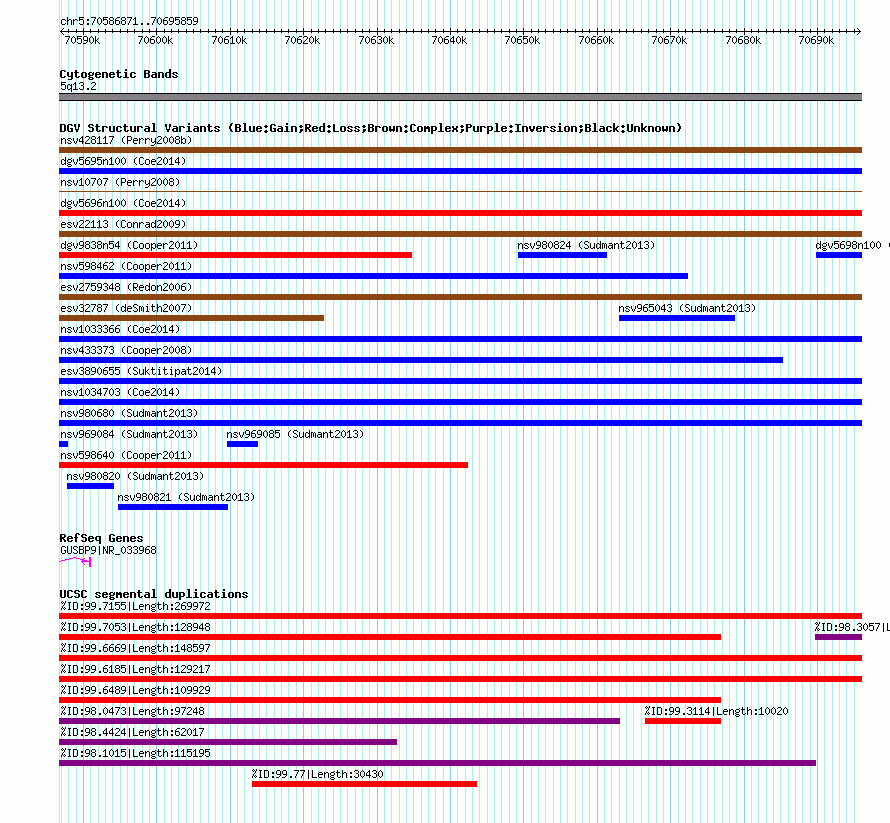Click the %ID:98.3057 duplication label

[851, 627]
